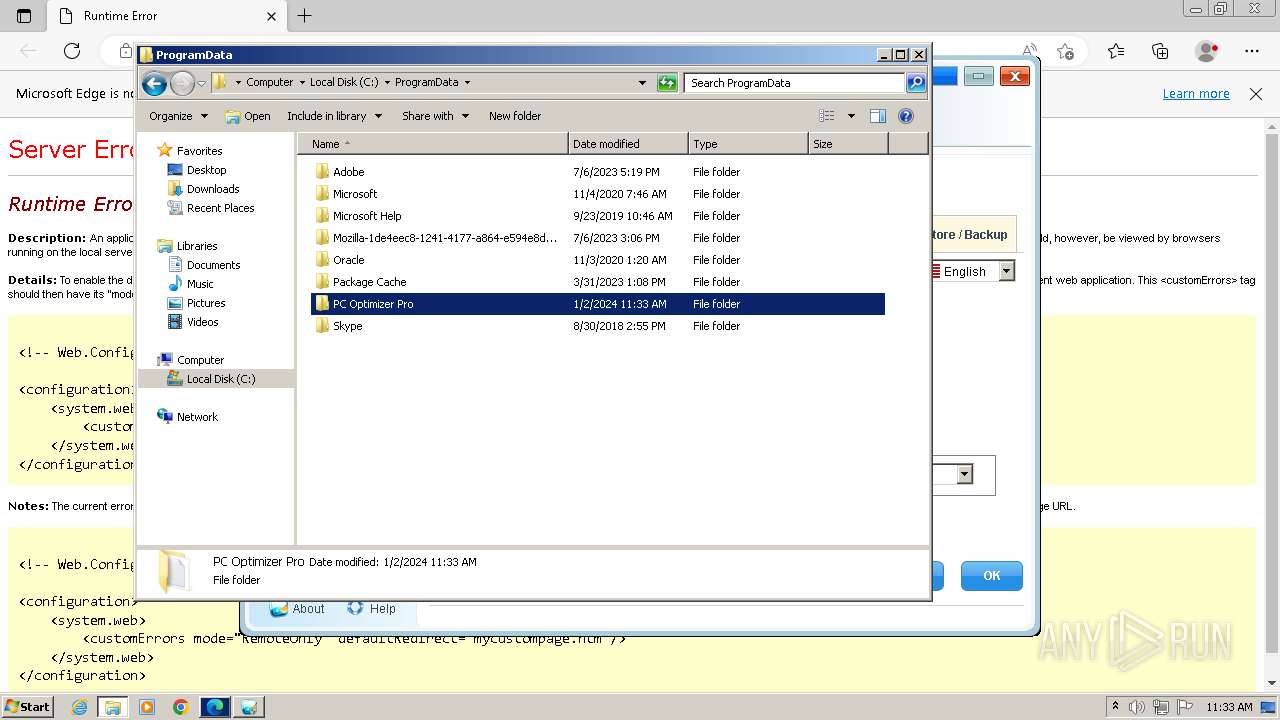Click the address bar refresh icon
The image size is (1280, 720).
tap(667, 83)
